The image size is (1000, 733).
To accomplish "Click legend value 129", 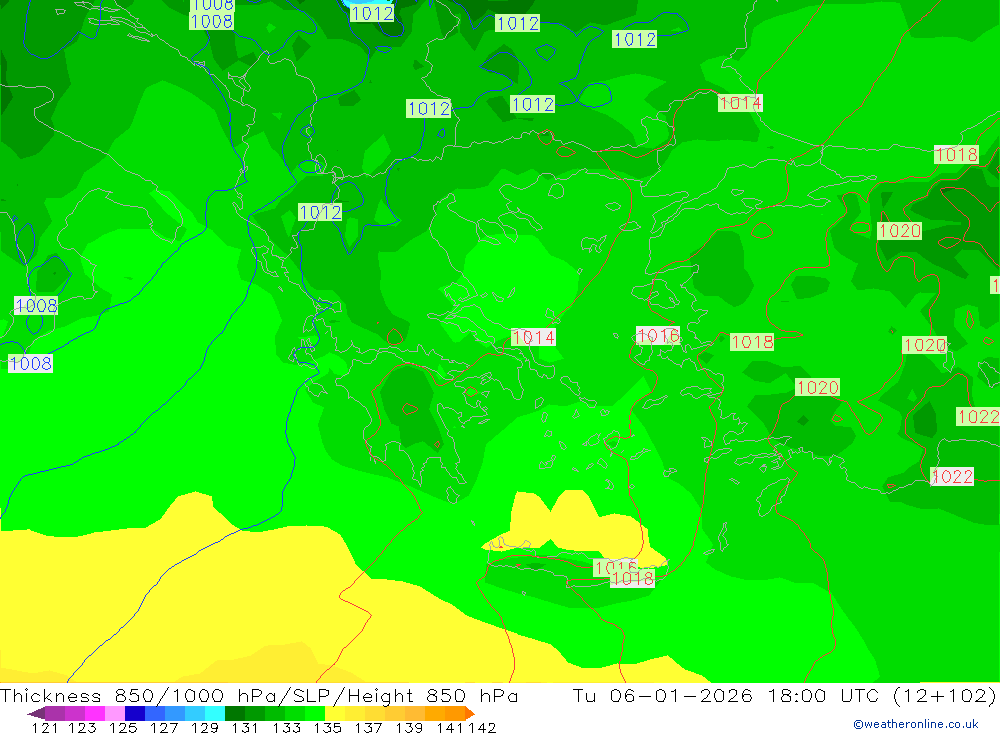I will tap(205, 727).
